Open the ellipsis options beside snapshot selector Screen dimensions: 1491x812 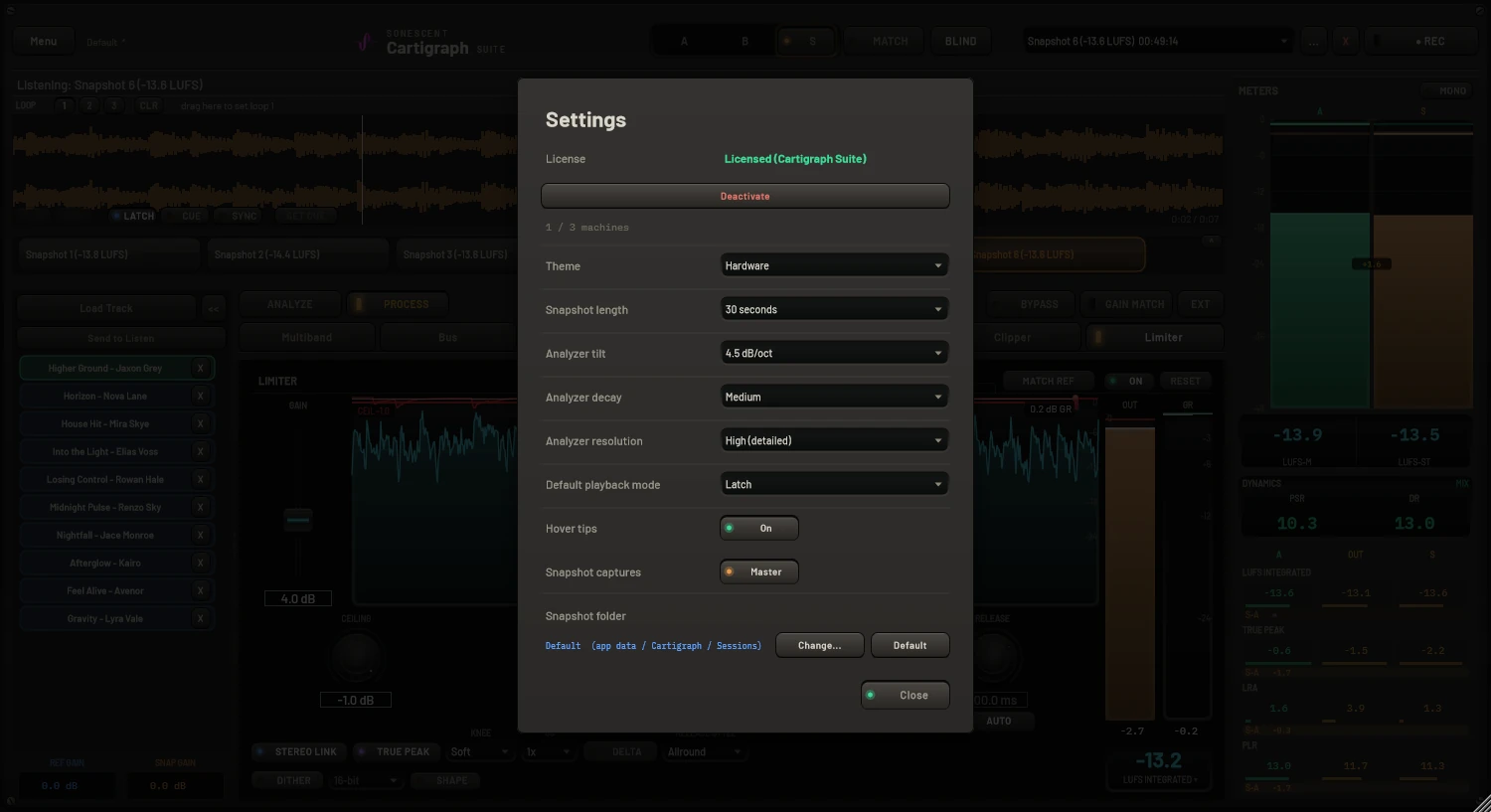click(1314, 41)
